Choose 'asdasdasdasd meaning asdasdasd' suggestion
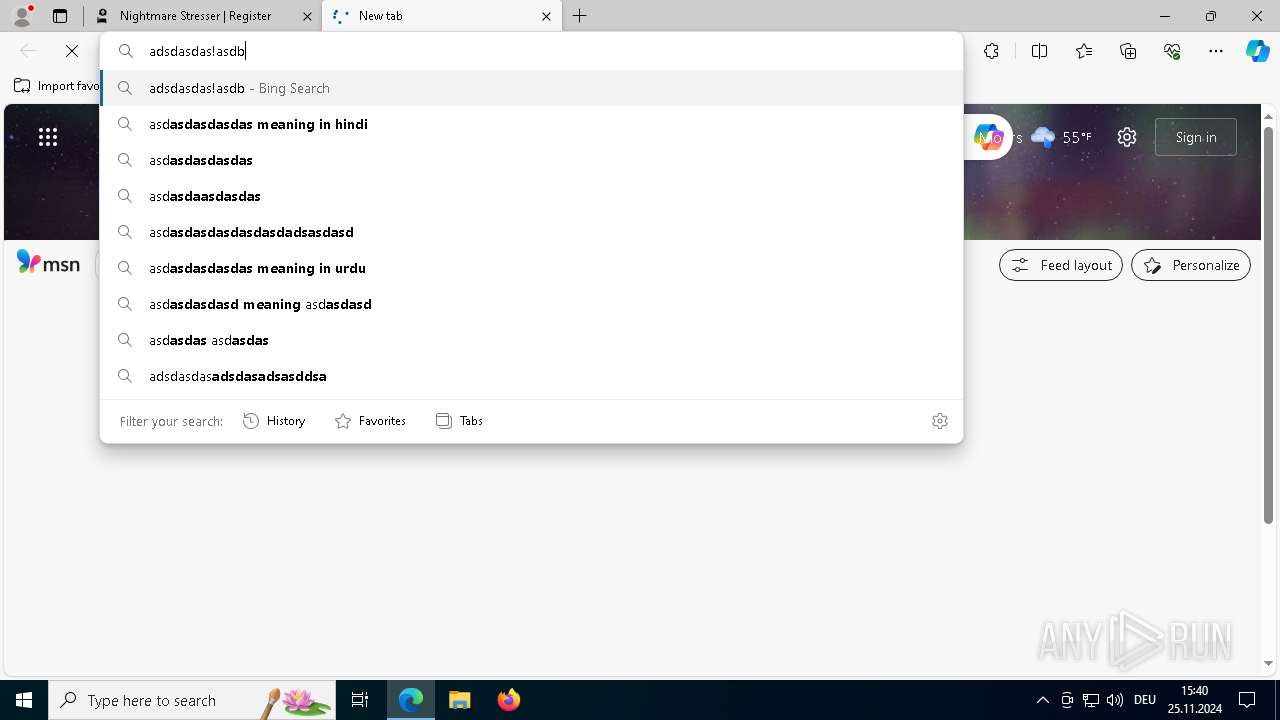1280x720 pixels. 531,304
